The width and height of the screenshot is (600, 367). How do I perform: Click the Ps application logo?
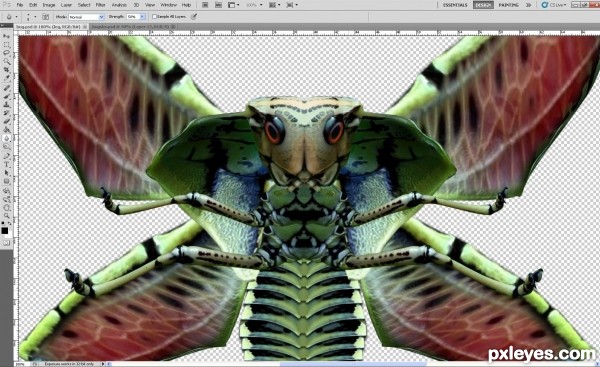6,5
